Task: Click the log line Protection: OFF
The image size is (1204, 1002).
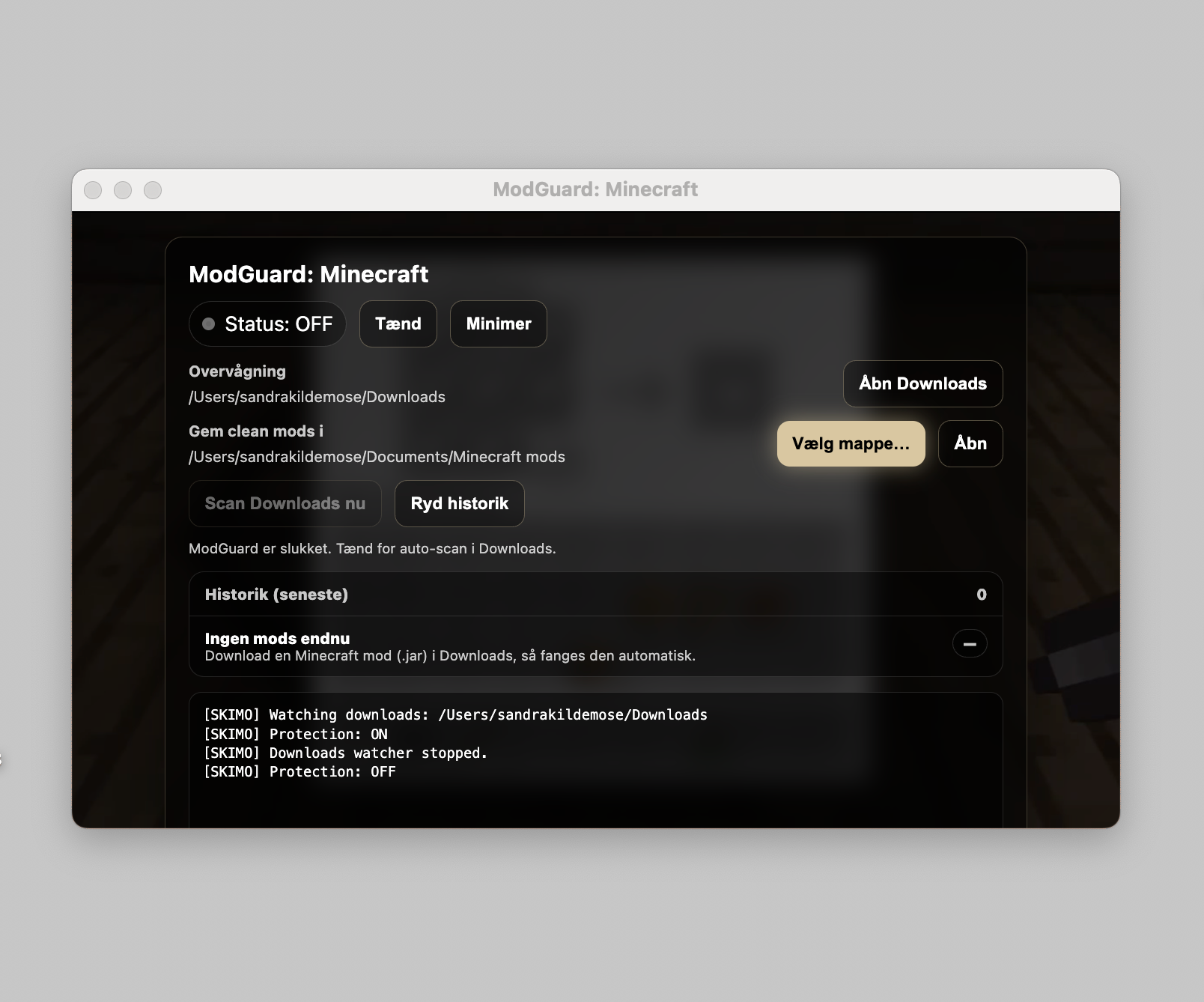Action: click(300, 771)
